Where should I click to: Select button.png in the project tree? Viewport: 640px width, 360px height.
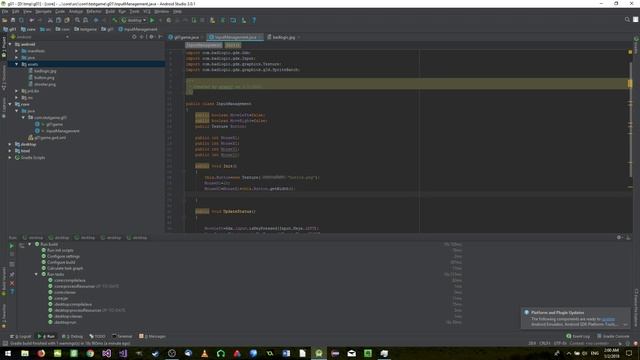click(x=41, y=78)
